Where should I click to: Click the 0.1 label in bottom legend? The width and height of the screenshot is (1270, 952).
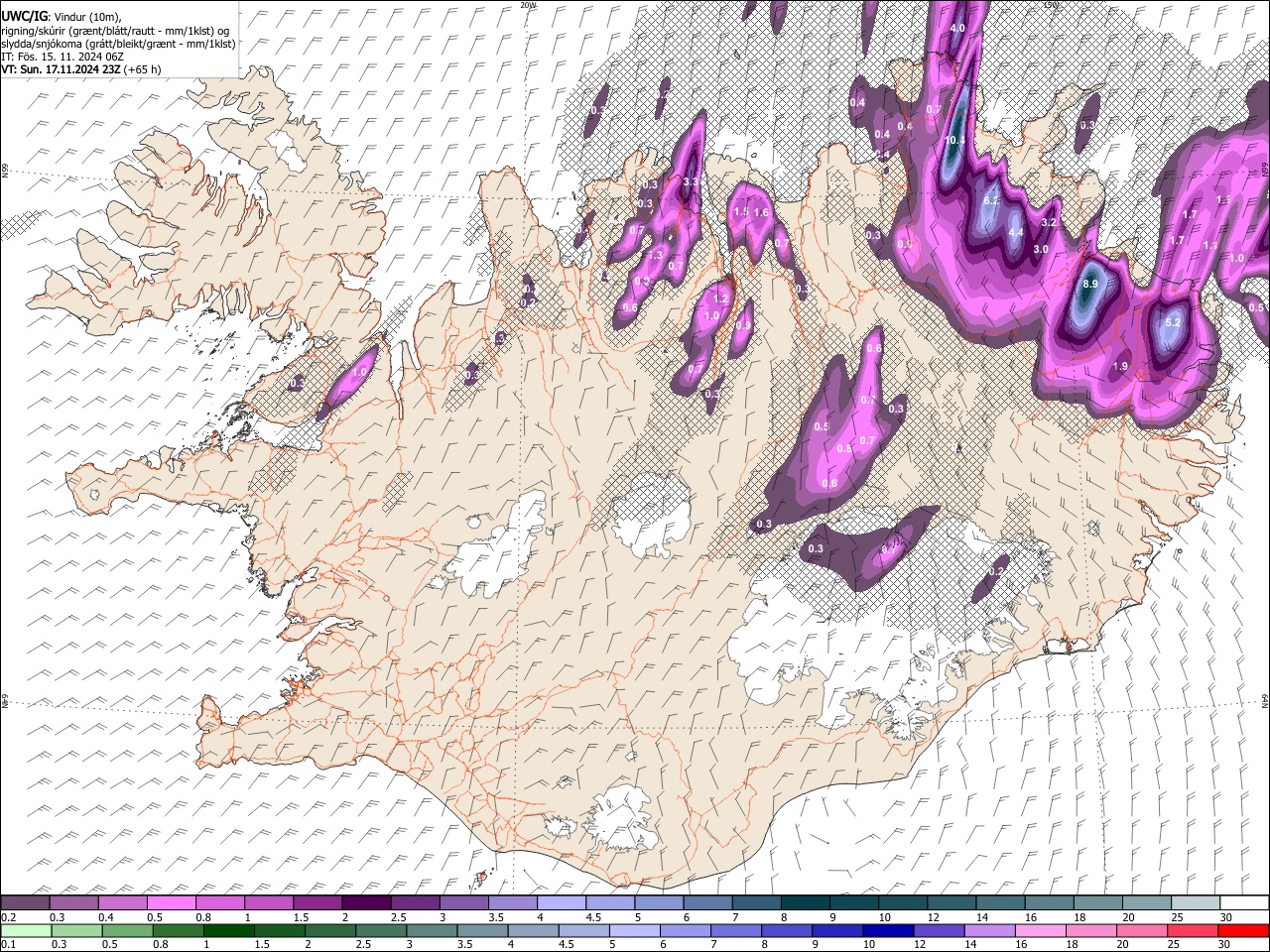pyautogui.click(x=9, y=945)
